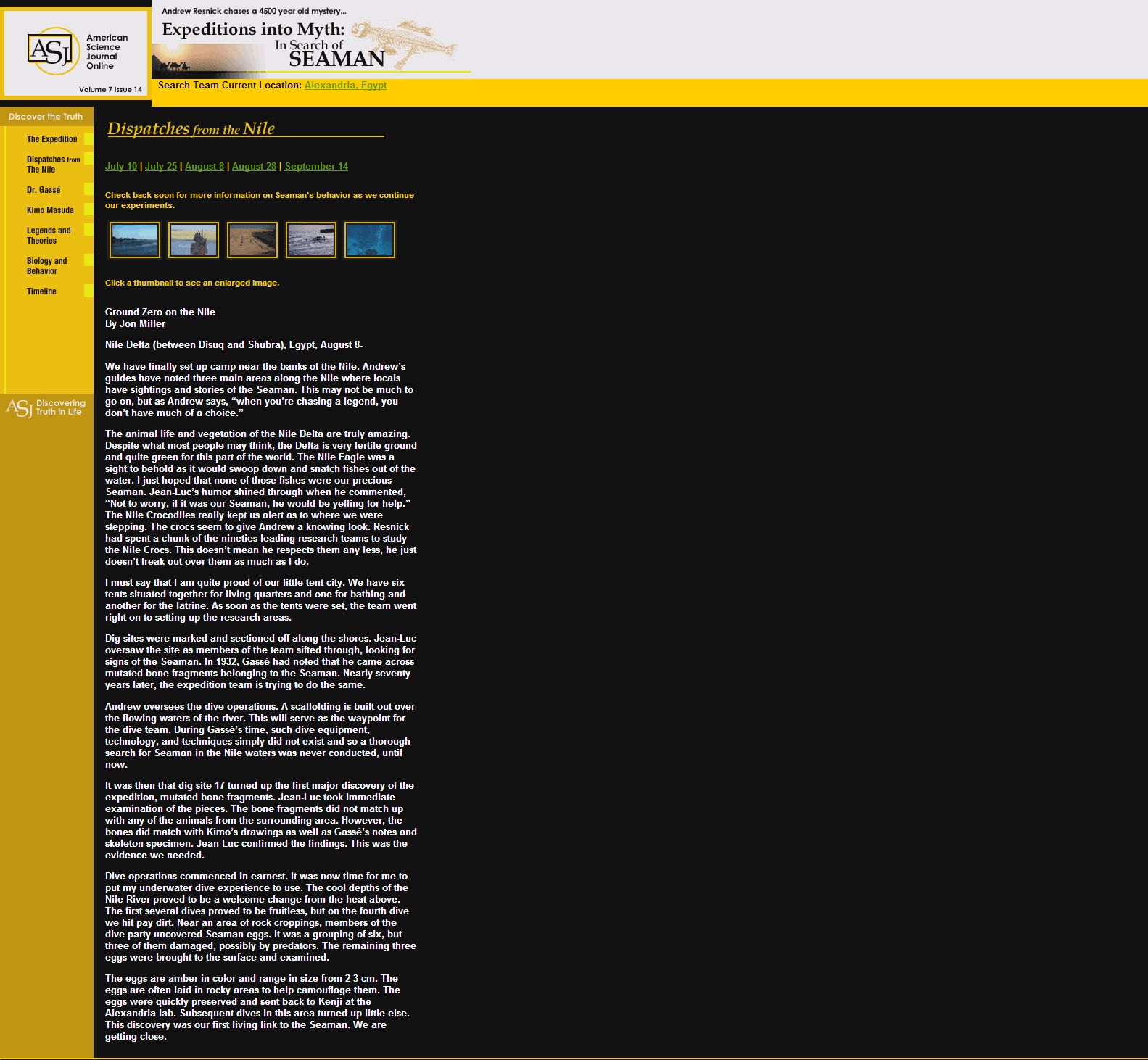View the July 25 dispatch
The height and width of the screenshot is (1060, 1148).
tap(161, 167)
